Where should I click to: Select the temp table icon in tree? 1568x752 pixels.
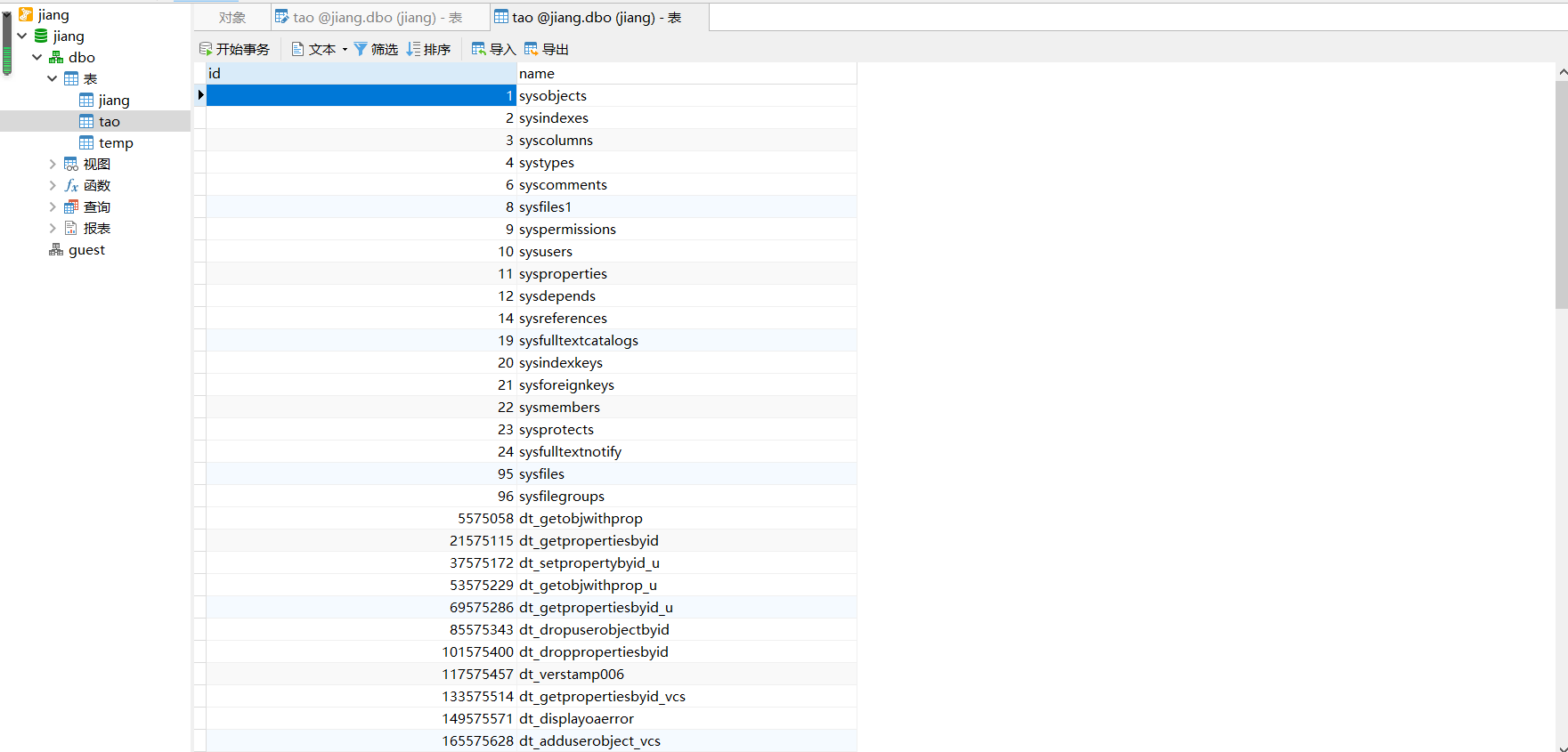pos(86,142)
